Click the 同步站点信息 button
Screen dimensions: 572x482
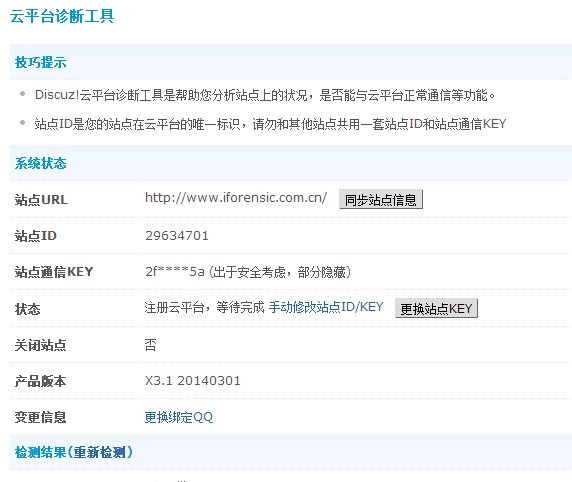pyautogui.click(x=381, y=199)
